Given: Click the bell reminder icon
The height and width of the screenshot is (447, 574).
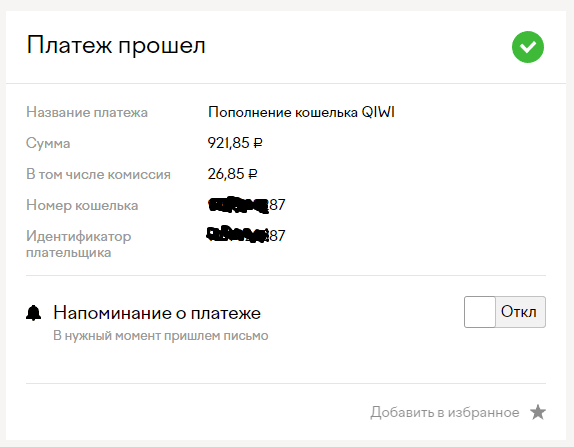Looking at the screenshot, I should tap(34, 313).
